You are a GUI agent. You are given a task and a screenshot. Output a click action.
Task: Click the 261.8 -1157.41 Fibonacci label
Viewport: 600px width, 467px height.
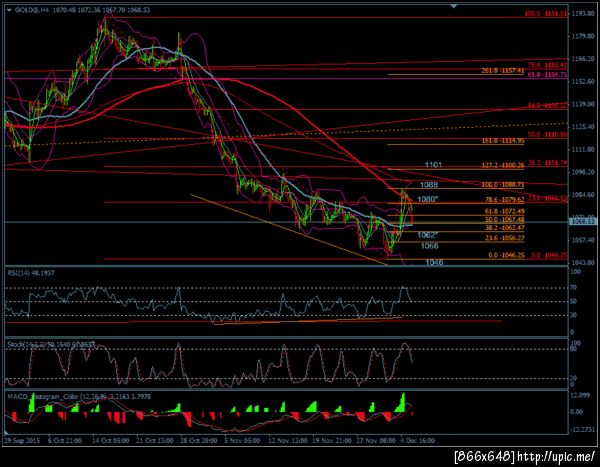point(502,71)
